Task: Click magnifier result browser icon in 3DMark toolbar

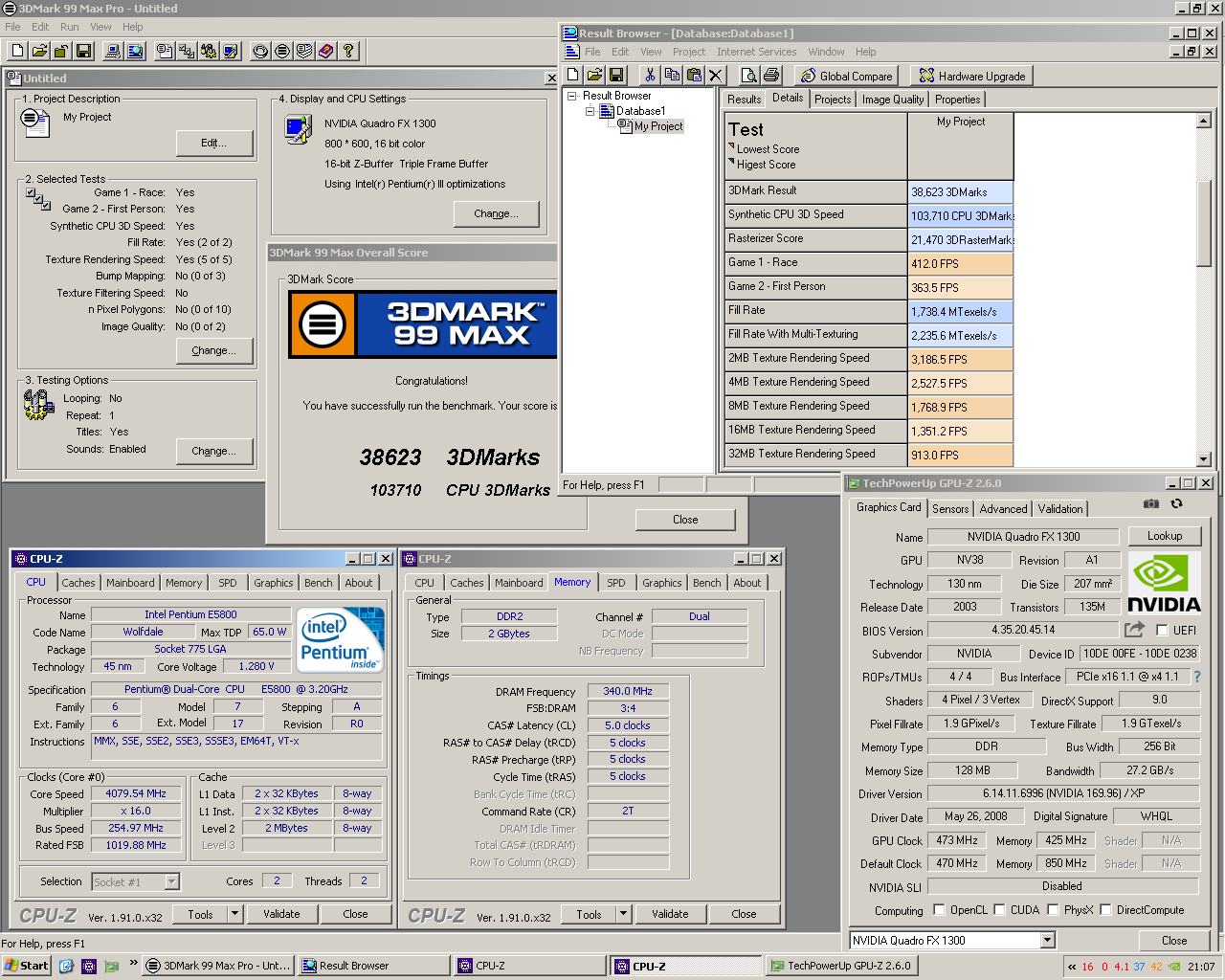Action: pyautogui.click(x=135, y=51)
